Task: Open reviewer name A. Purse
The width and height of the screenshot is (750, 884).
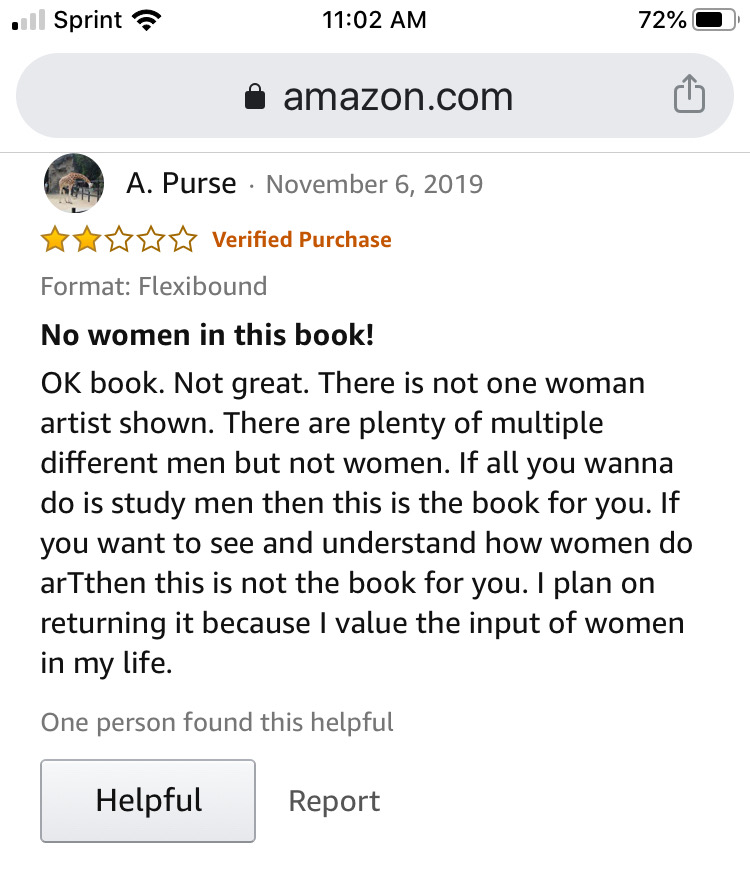Action: click(x=181, y=184)
